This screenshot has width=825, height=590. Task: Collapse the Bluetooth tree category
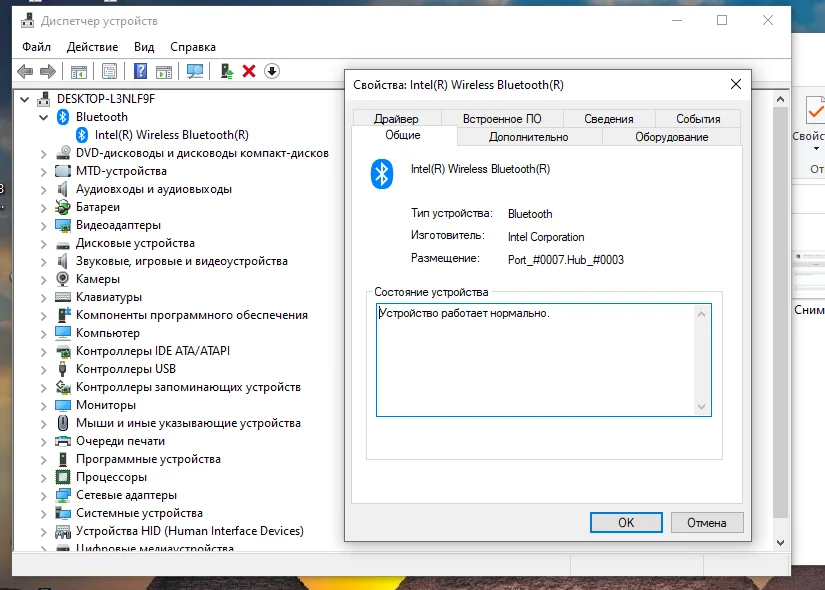[x=44, y=117]
